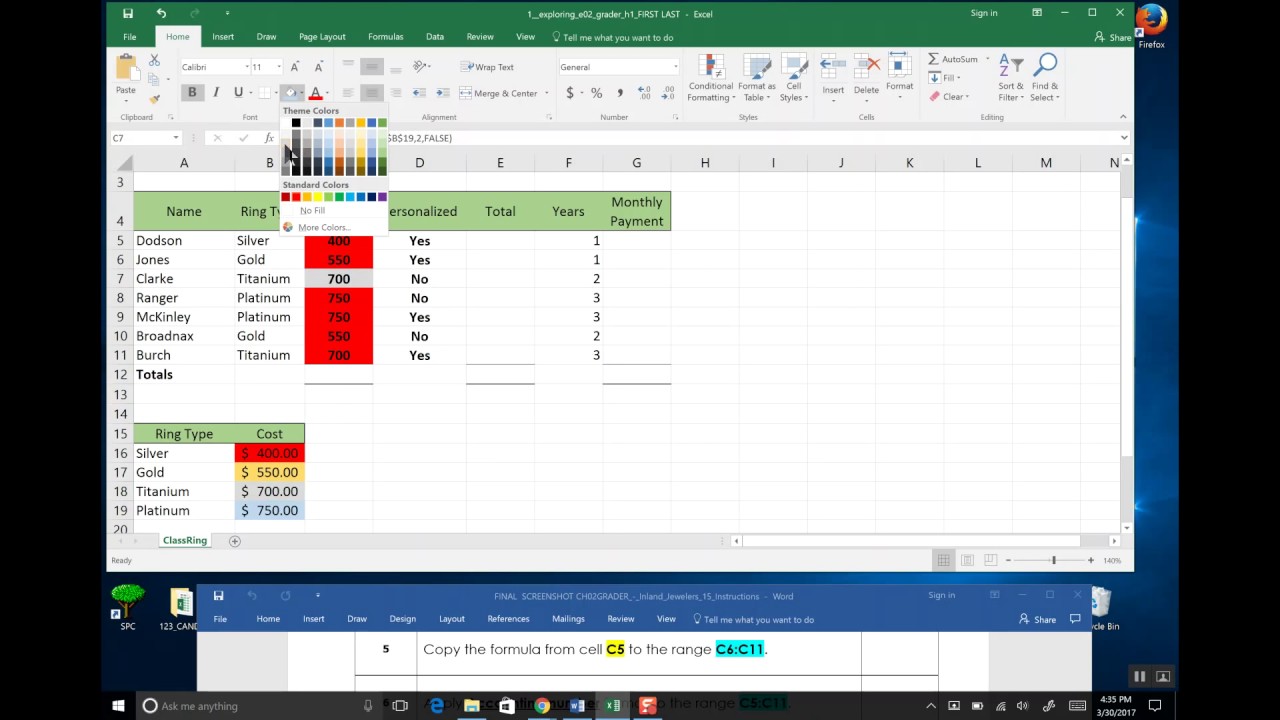The width and height of the screenshot is (1280, 720).
Task: Select No Fill option
Action: coord(312,211)
